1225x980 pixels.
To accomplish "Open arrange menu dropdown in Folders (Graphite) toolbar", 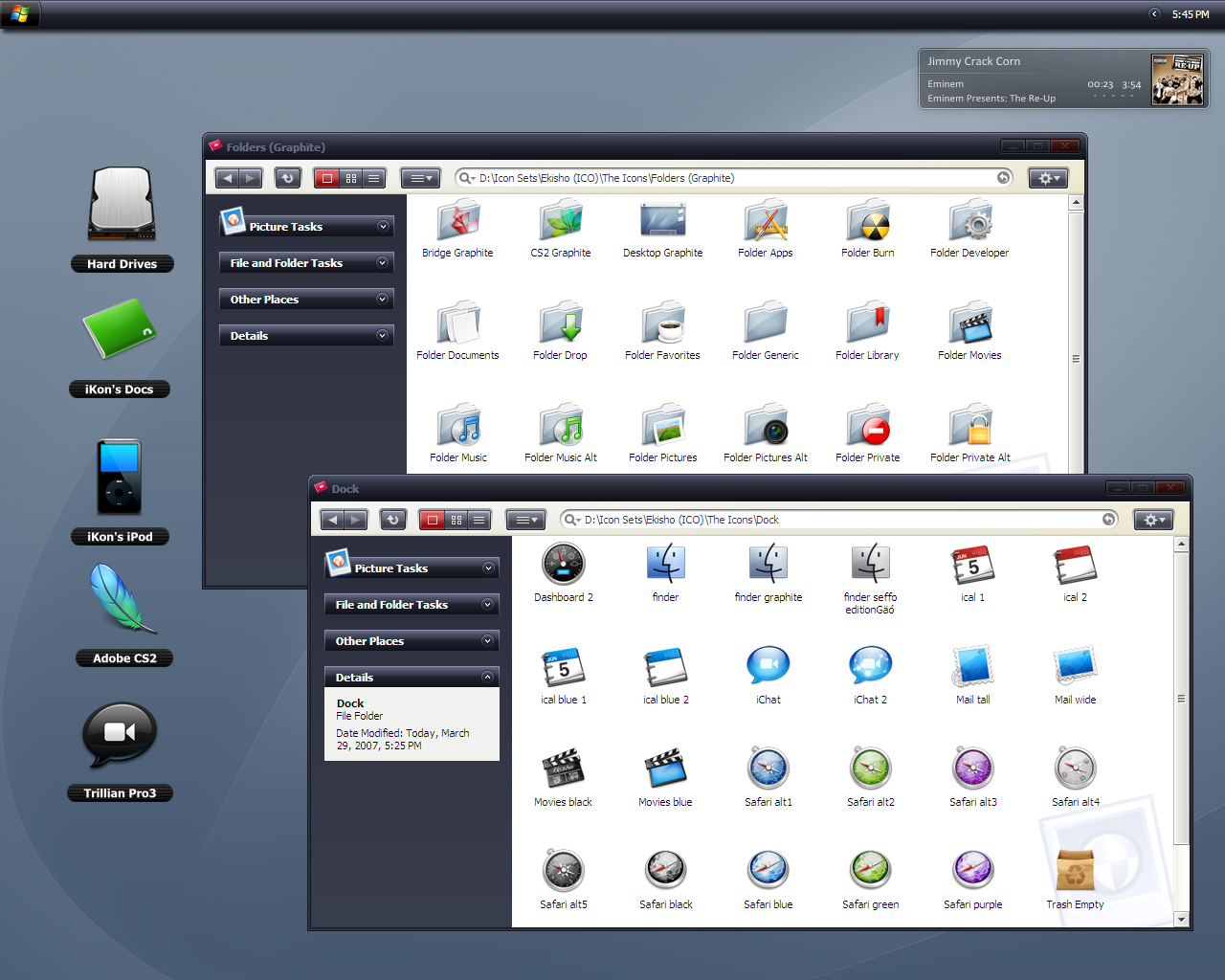I will tap(420, 178).
